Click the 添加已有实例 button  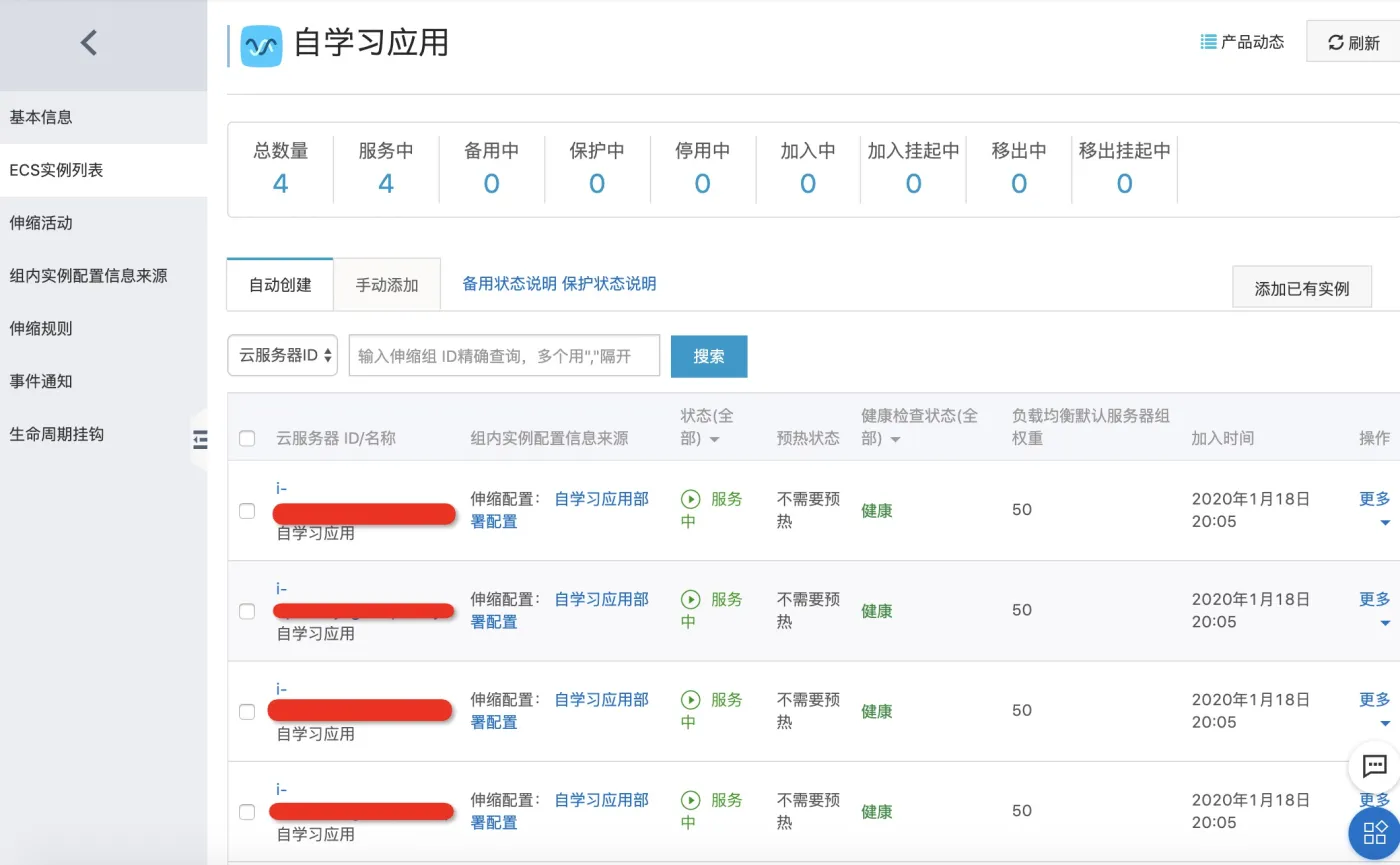[1301, 288]
